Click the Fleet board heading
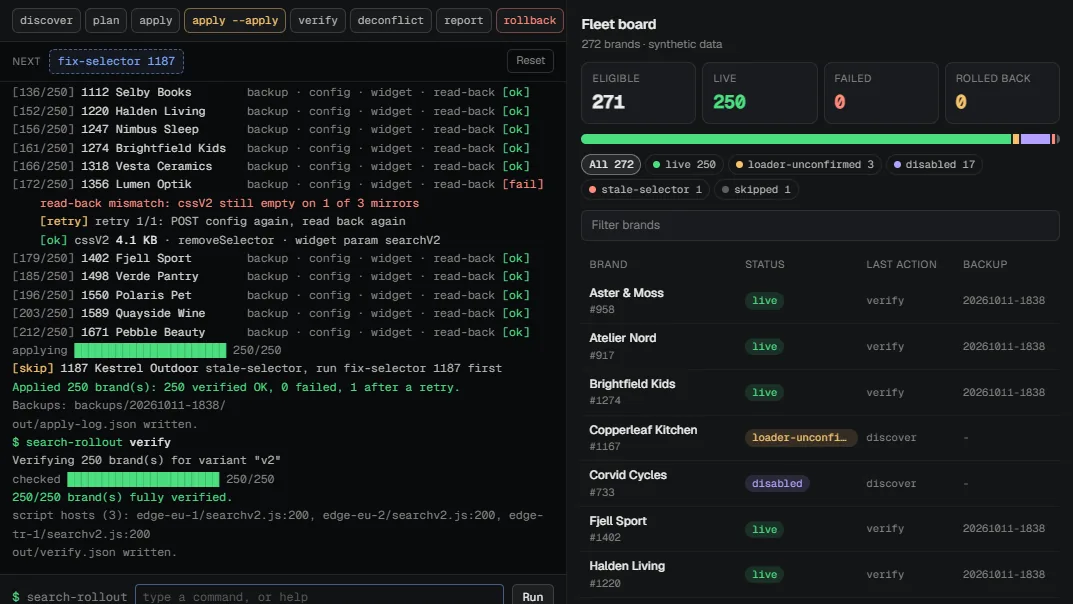Screen dimensions: 1073x604 pyautogui.click(x=619, y=24)
